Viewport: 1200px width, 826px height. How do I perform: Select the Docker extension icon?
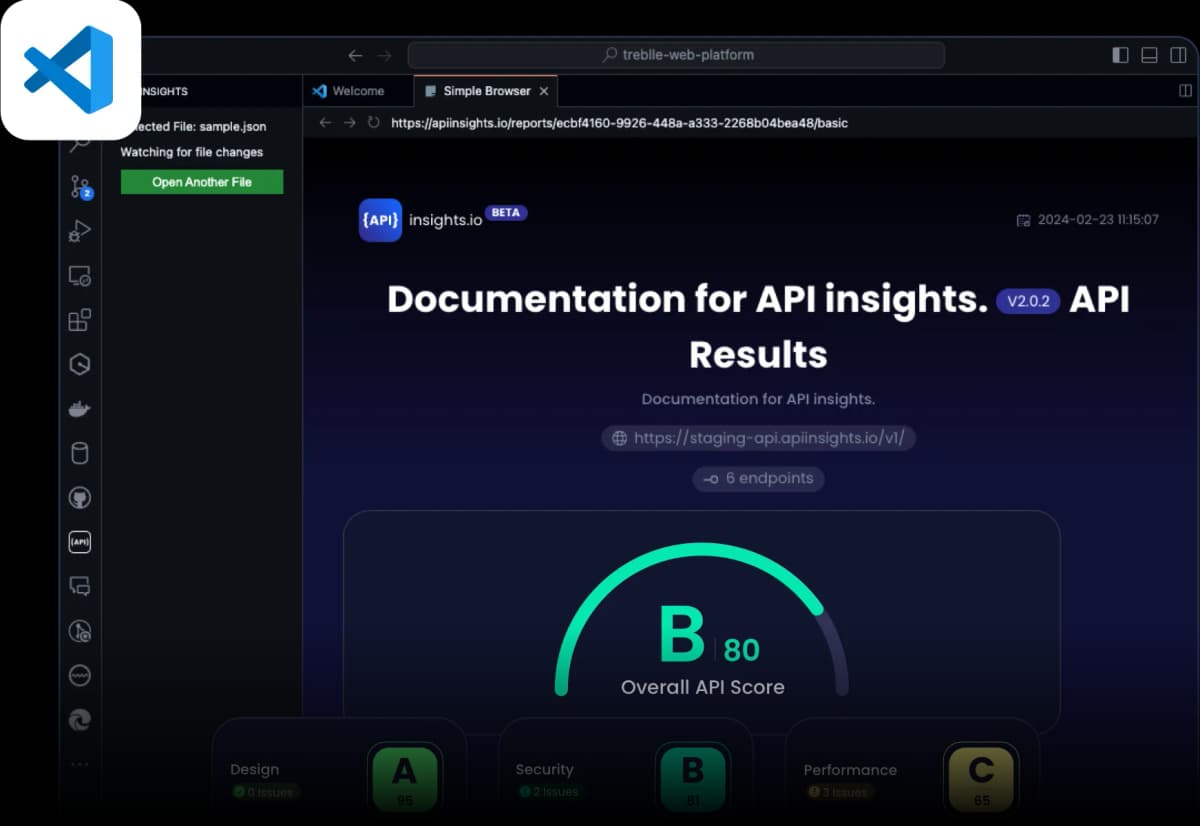tap(80, 408)
